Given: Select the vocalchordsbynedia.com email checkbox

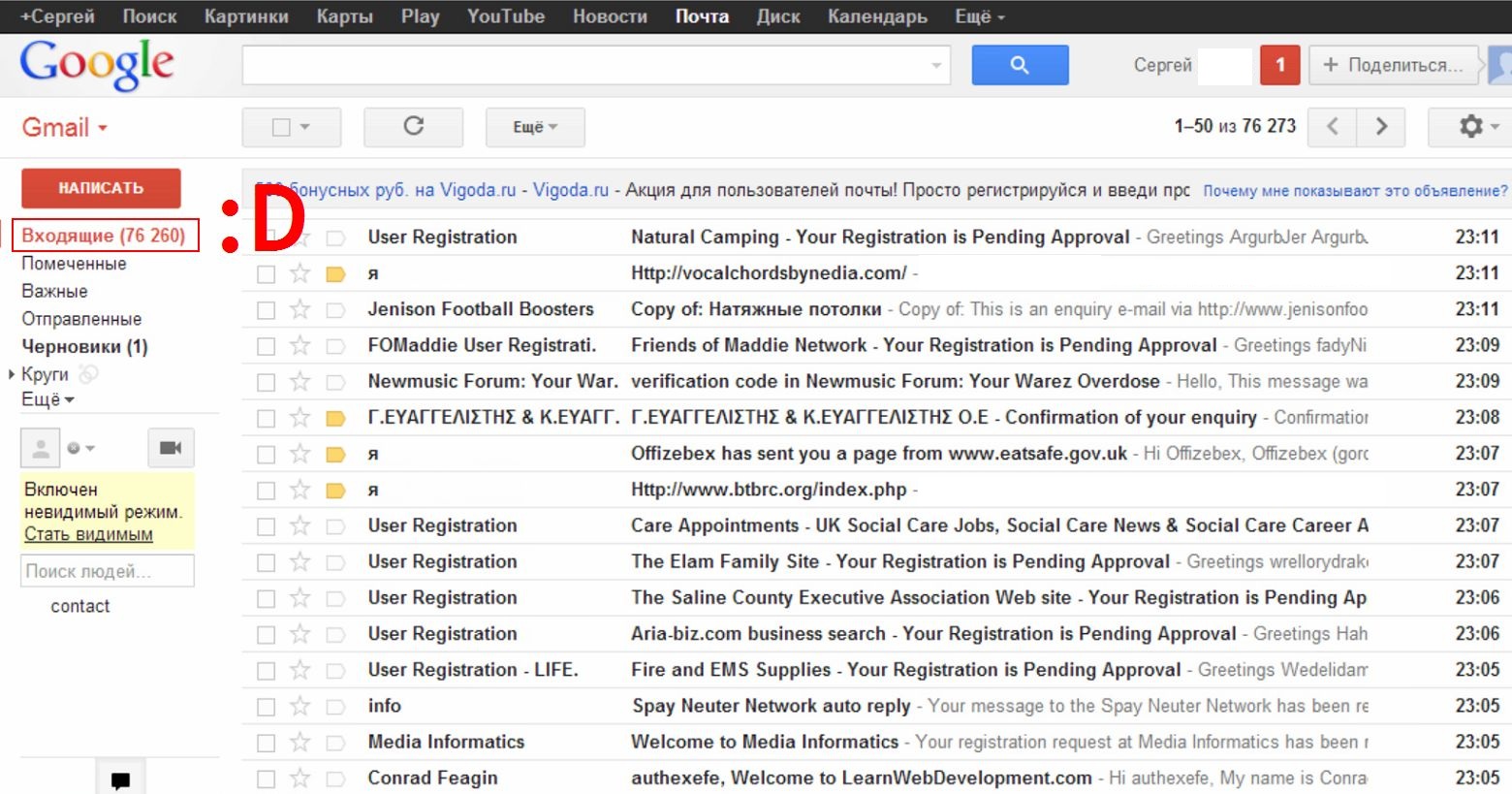Looking at the screenshot, I should click(266, 274).
